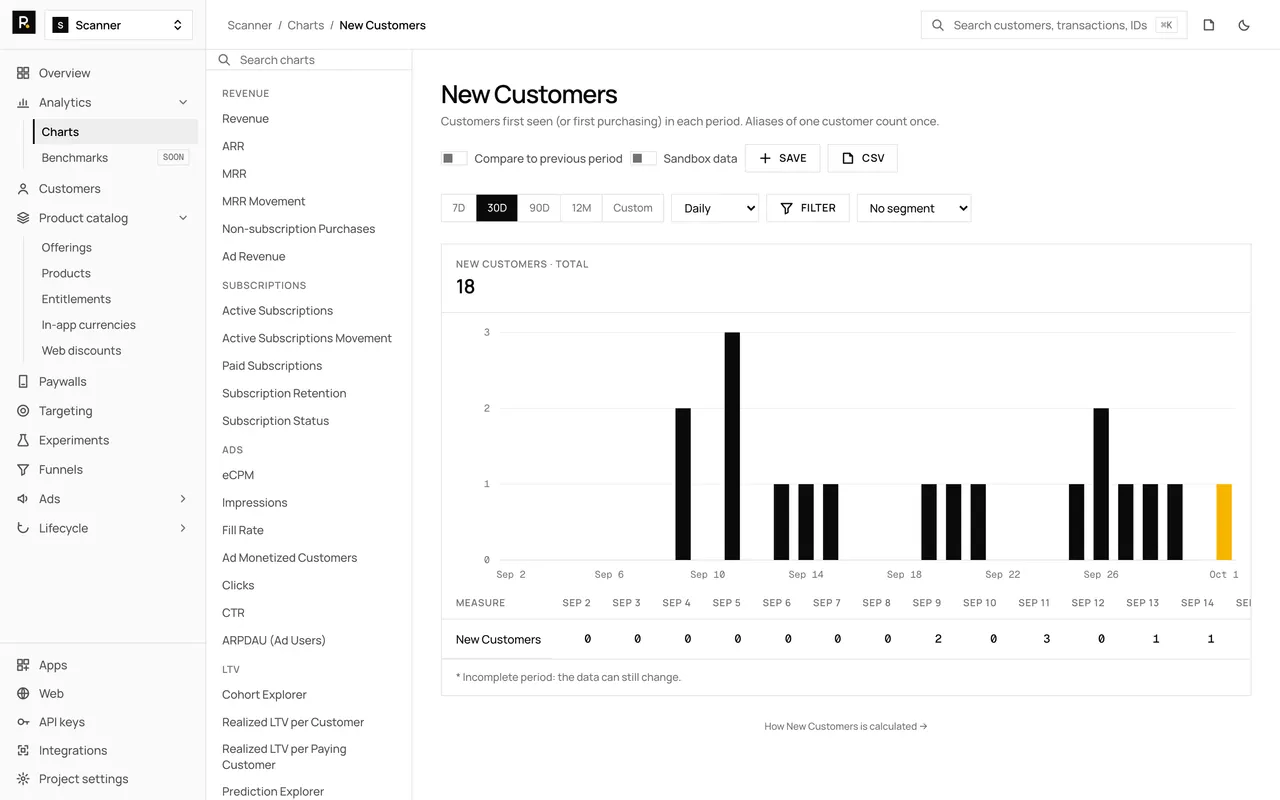Click the Lifecycle icon in sidebar

coord(23,528)
